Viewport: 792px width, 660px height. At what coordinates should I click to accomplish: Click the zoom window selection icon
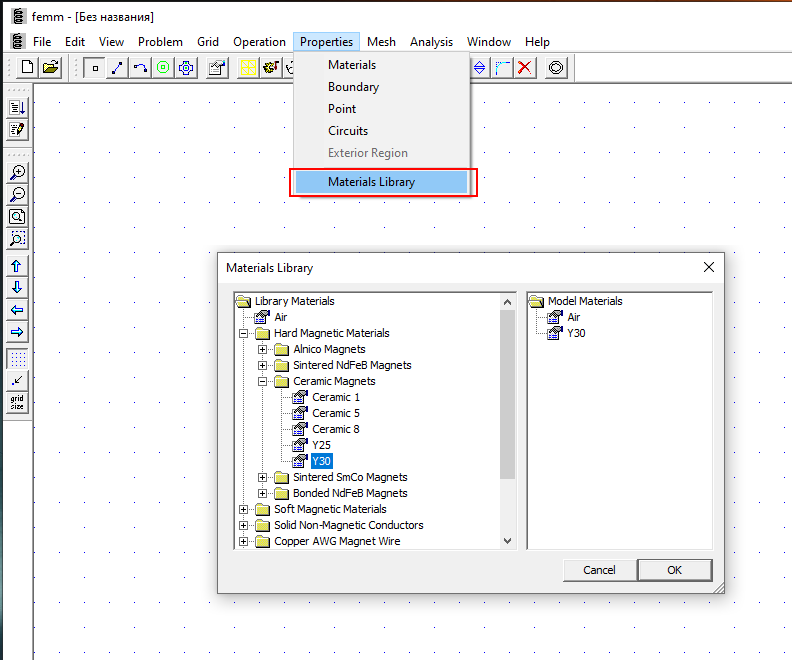click(17, 239)
